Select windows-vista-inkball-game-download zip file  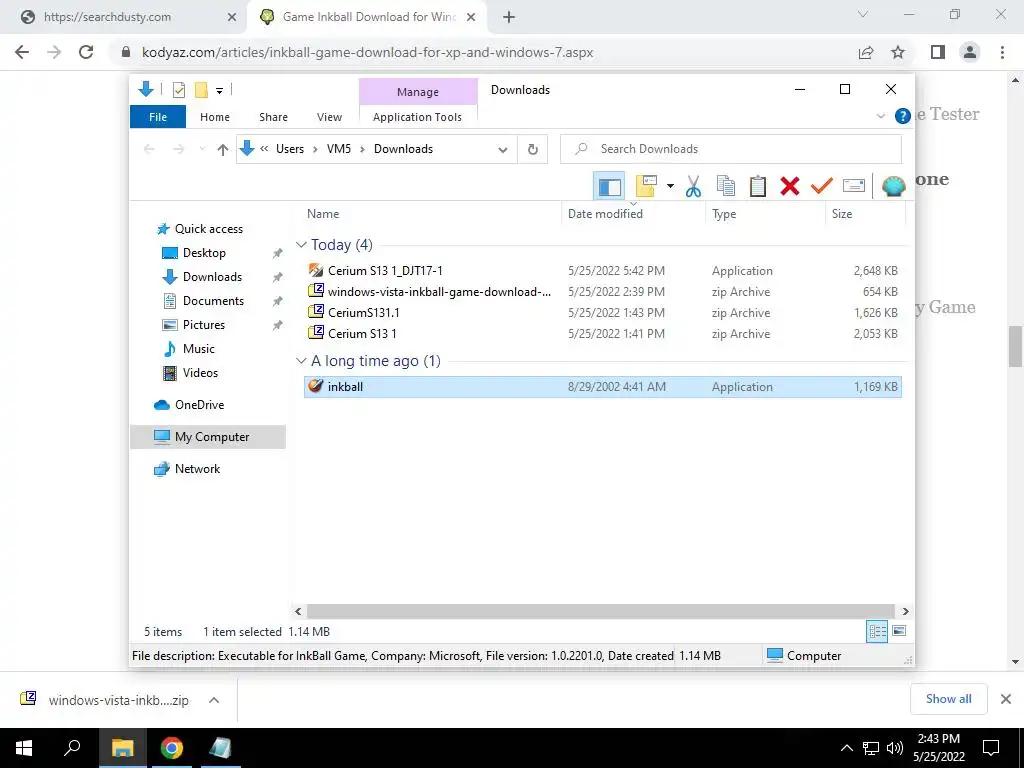coord(602,292)
